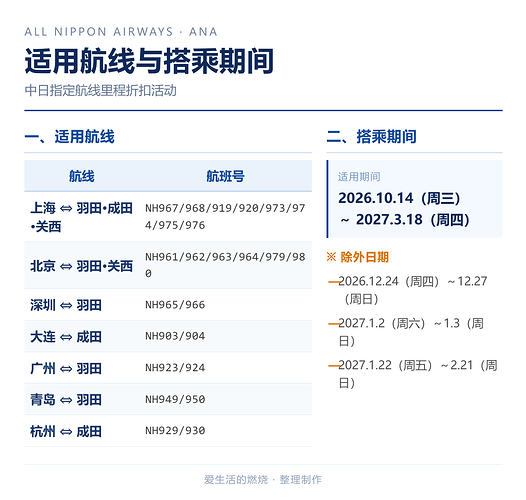
Task: Select the route 青岛 ⇔ 羽田
Action: [66, 400]
